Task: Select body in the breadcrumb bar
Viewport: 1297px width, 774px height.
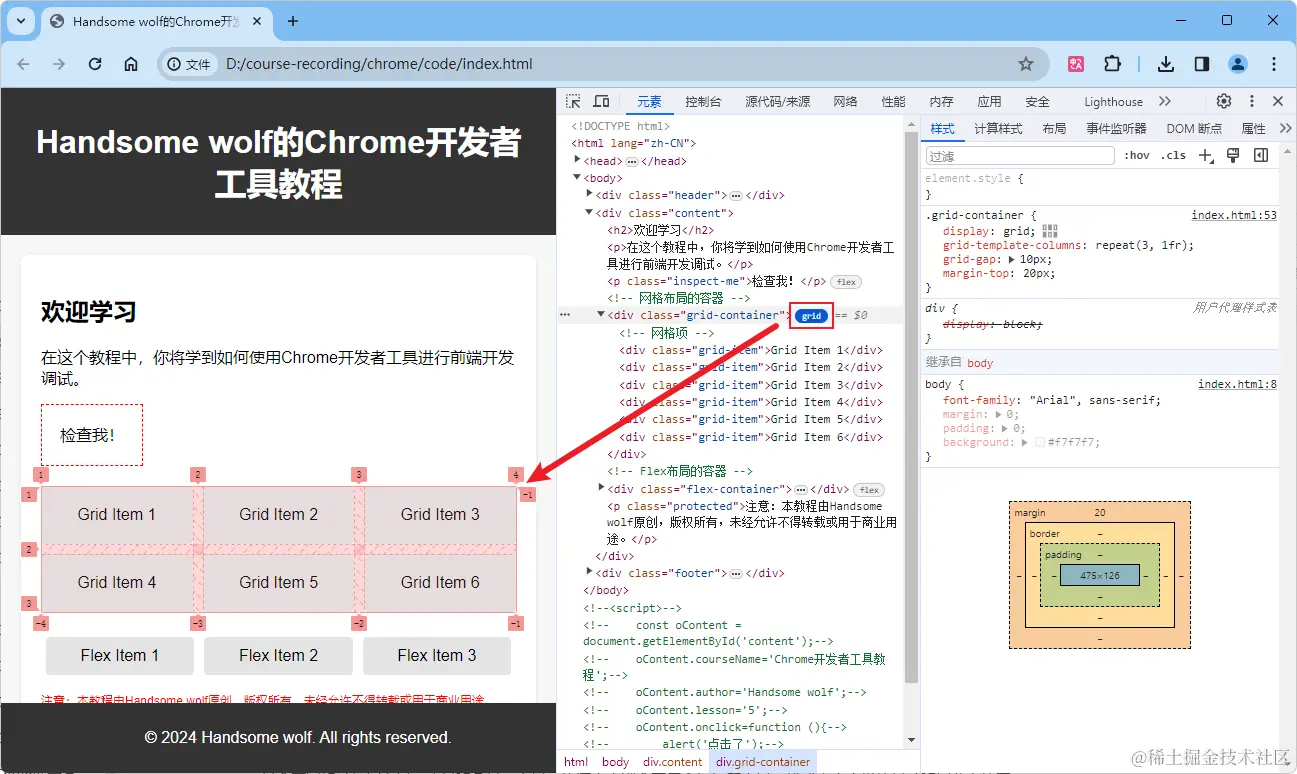Action: pos(615,762)
